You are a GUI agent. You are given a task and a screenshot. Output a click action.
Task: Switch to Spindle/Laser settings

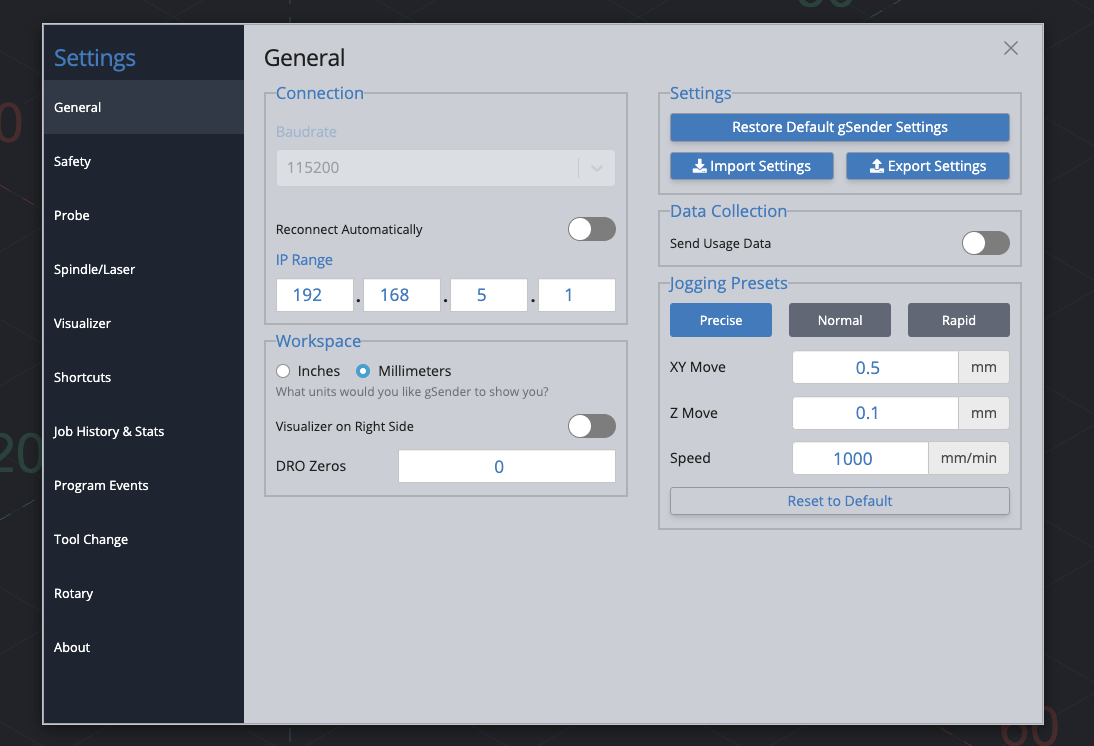point(94,269)
